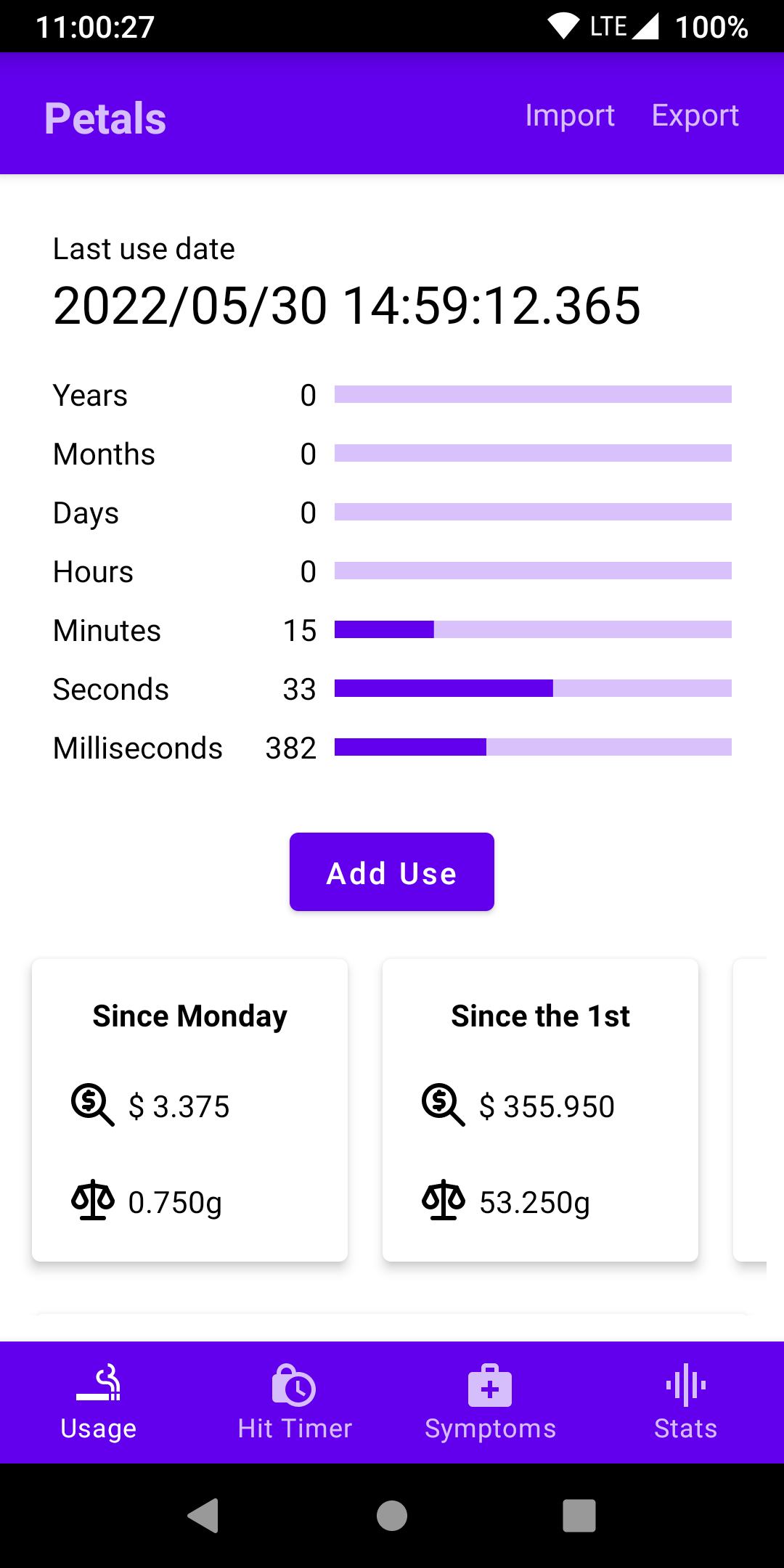Open recent apps with the square button
The image size is (784, 1568).
pyautogui.click(x=579, y=1516)
